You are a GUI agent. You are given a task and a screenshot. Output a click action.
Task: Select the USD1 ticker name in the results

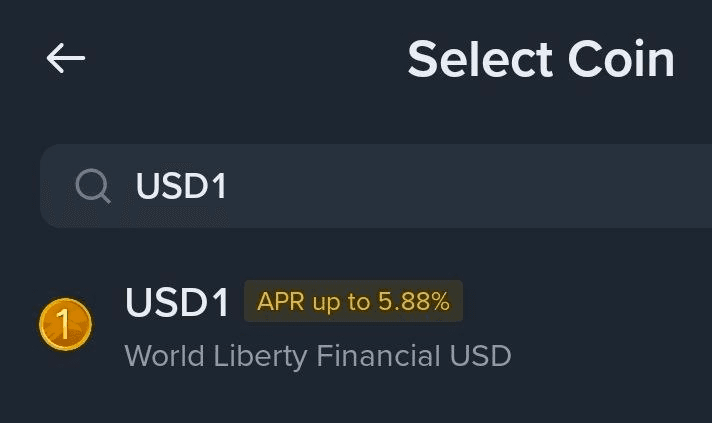tap(177, 303)
